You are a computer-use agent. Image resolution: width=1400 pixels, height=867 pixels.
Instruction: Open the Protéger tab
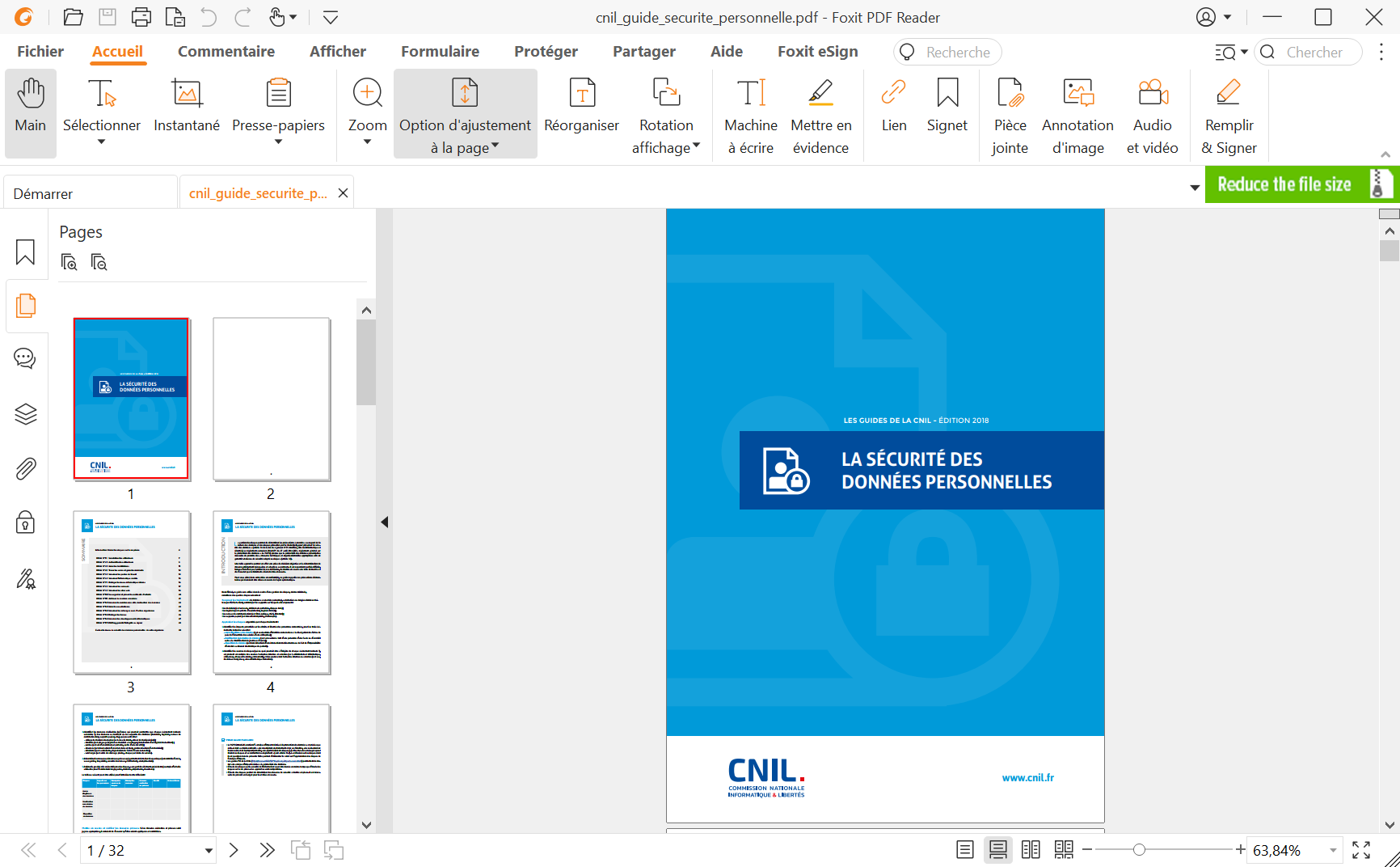(x=546, y=52)
